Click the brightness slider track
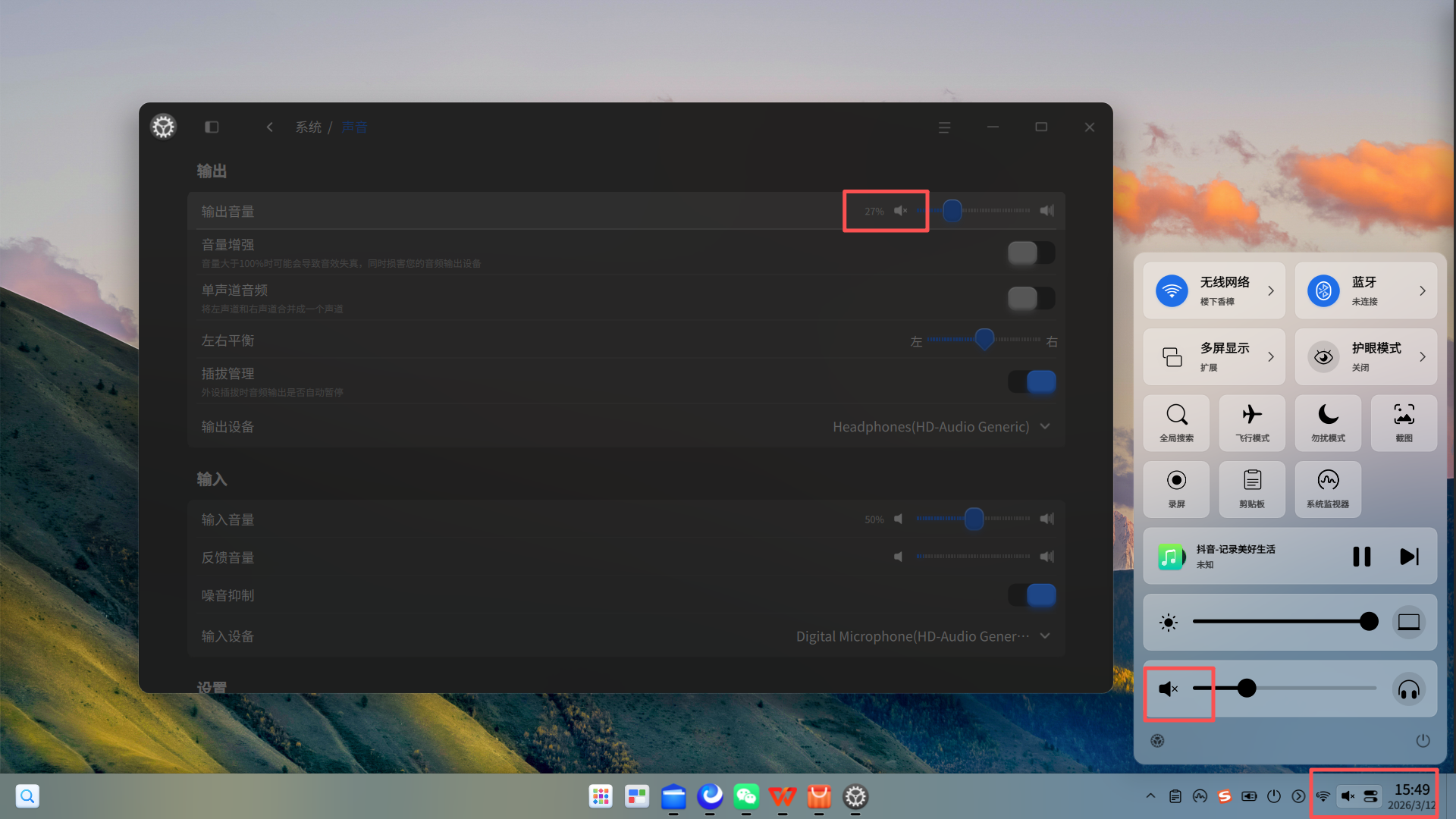This screenshot has height=819, width=1456. [x=1282, y=622]
